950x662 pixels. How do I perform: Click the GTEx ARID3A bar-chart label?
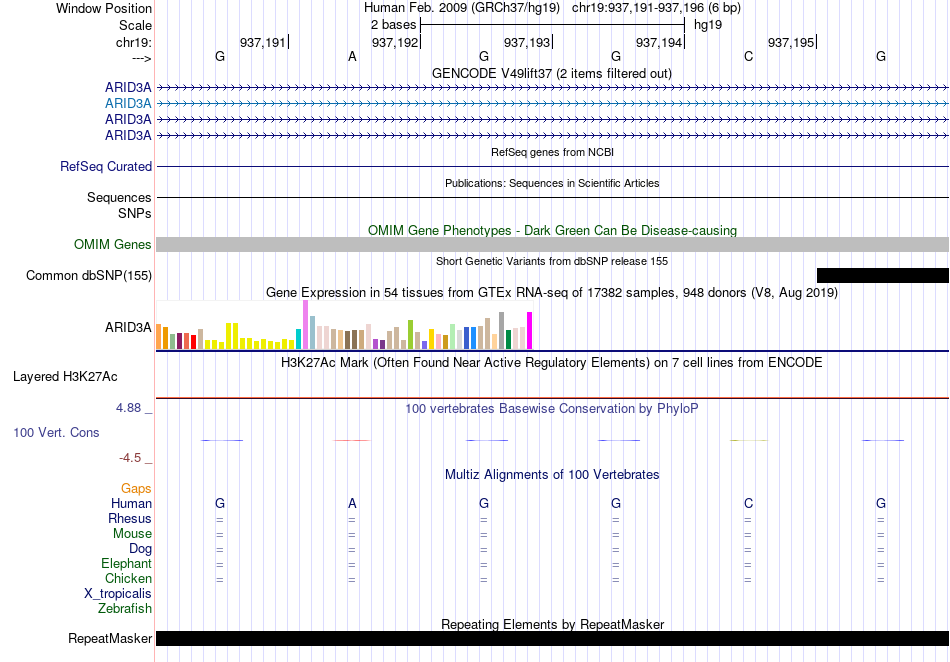pyautogui.click(x=128, y=328)
